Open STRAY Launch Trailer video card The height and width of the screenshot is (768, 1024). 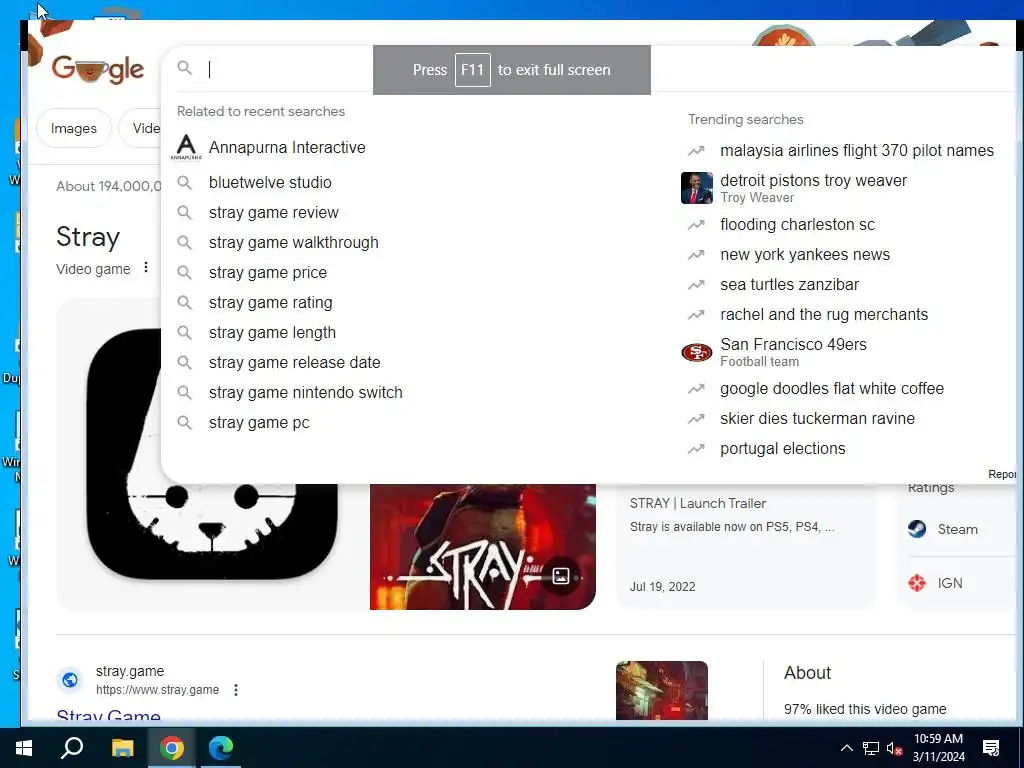pos(744,547)
